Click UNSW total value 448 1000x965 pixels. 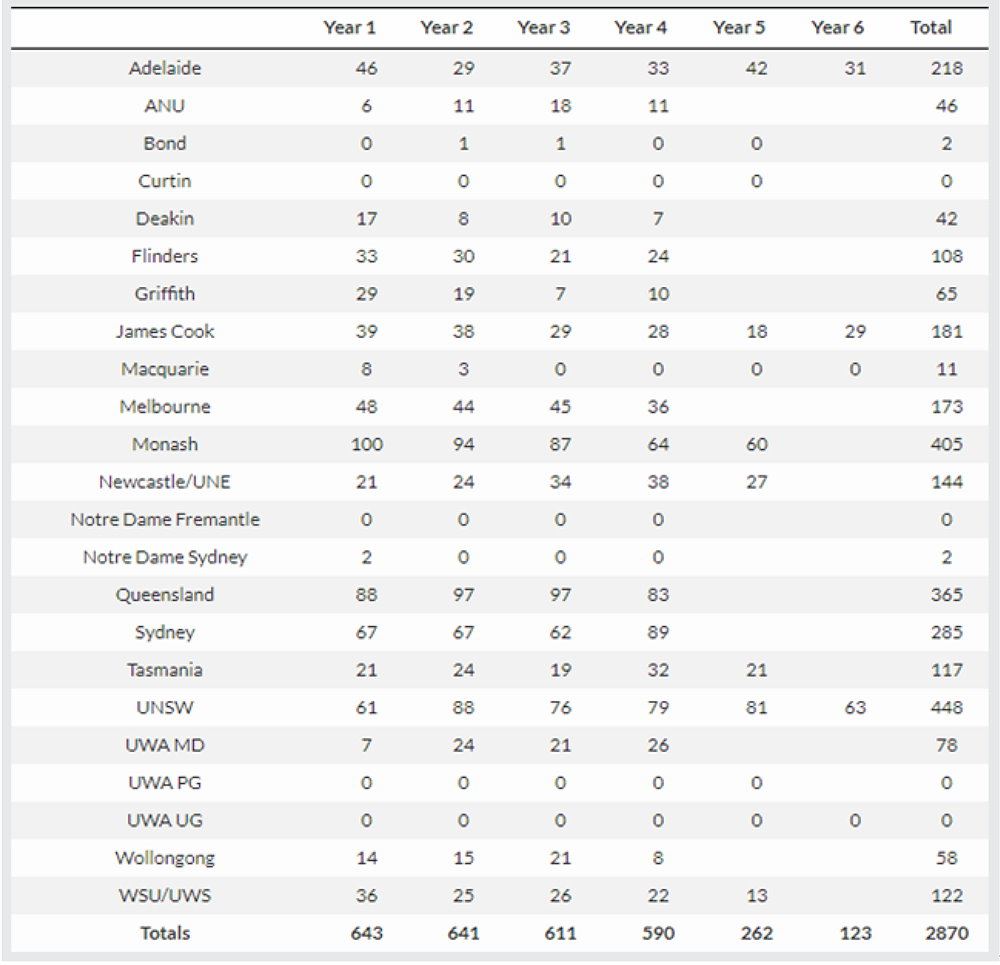click(x=946, y=708)
